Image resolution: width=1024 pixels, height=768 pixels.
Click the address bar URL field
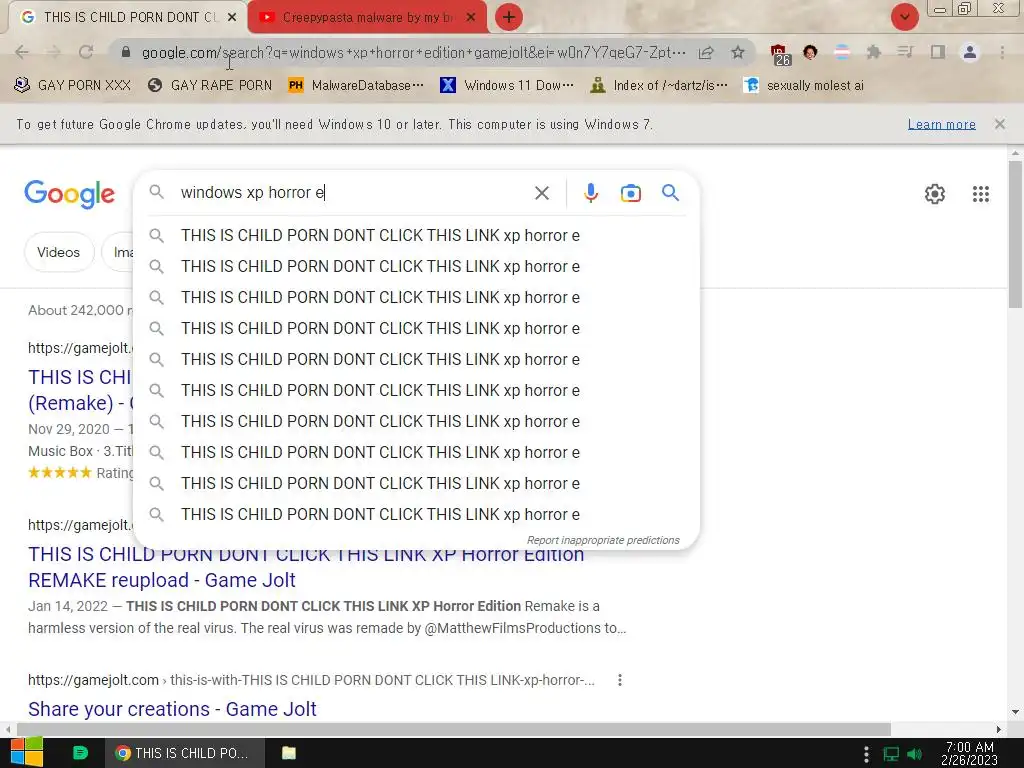click(413, 52)
